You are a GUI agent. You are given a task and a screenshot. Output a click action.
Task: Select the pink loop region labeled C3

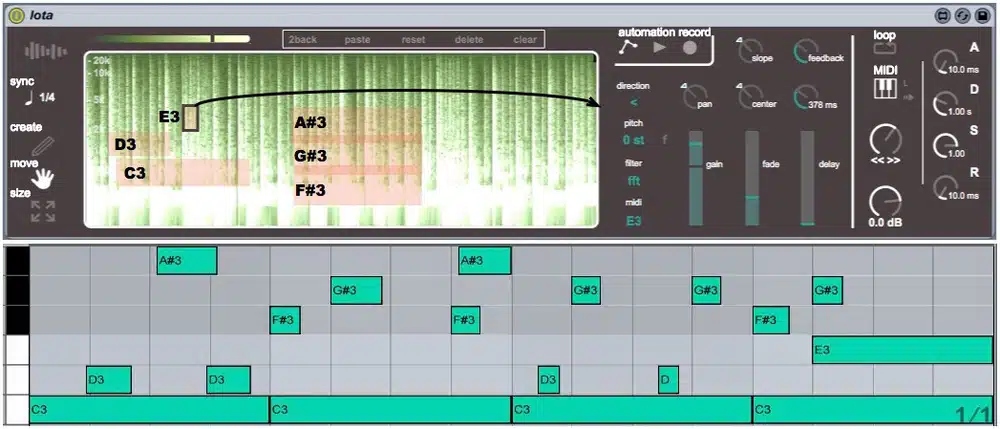pyautogui.click(x=182, y=173)
